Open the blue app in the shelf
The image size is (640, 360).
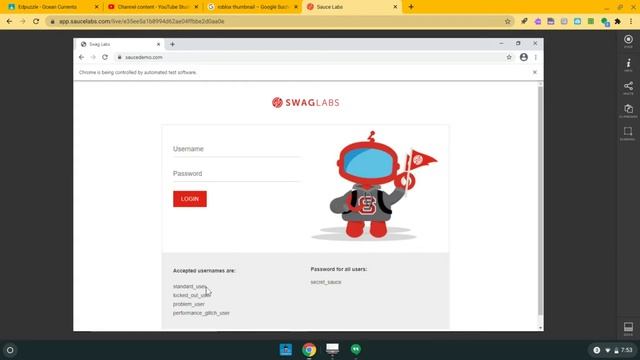(x=286, y=349)
